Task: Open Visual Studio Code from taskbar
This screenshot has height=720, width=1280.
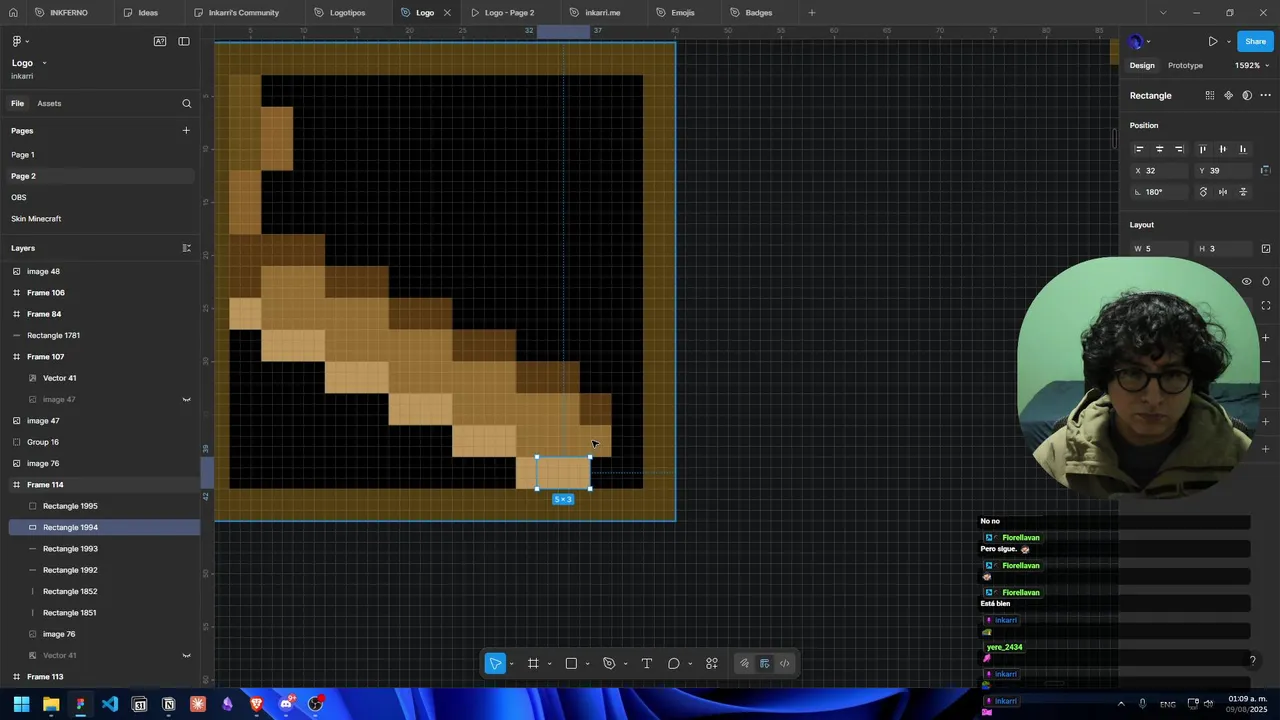Action: pyautogui.click(x=110, y=704)
